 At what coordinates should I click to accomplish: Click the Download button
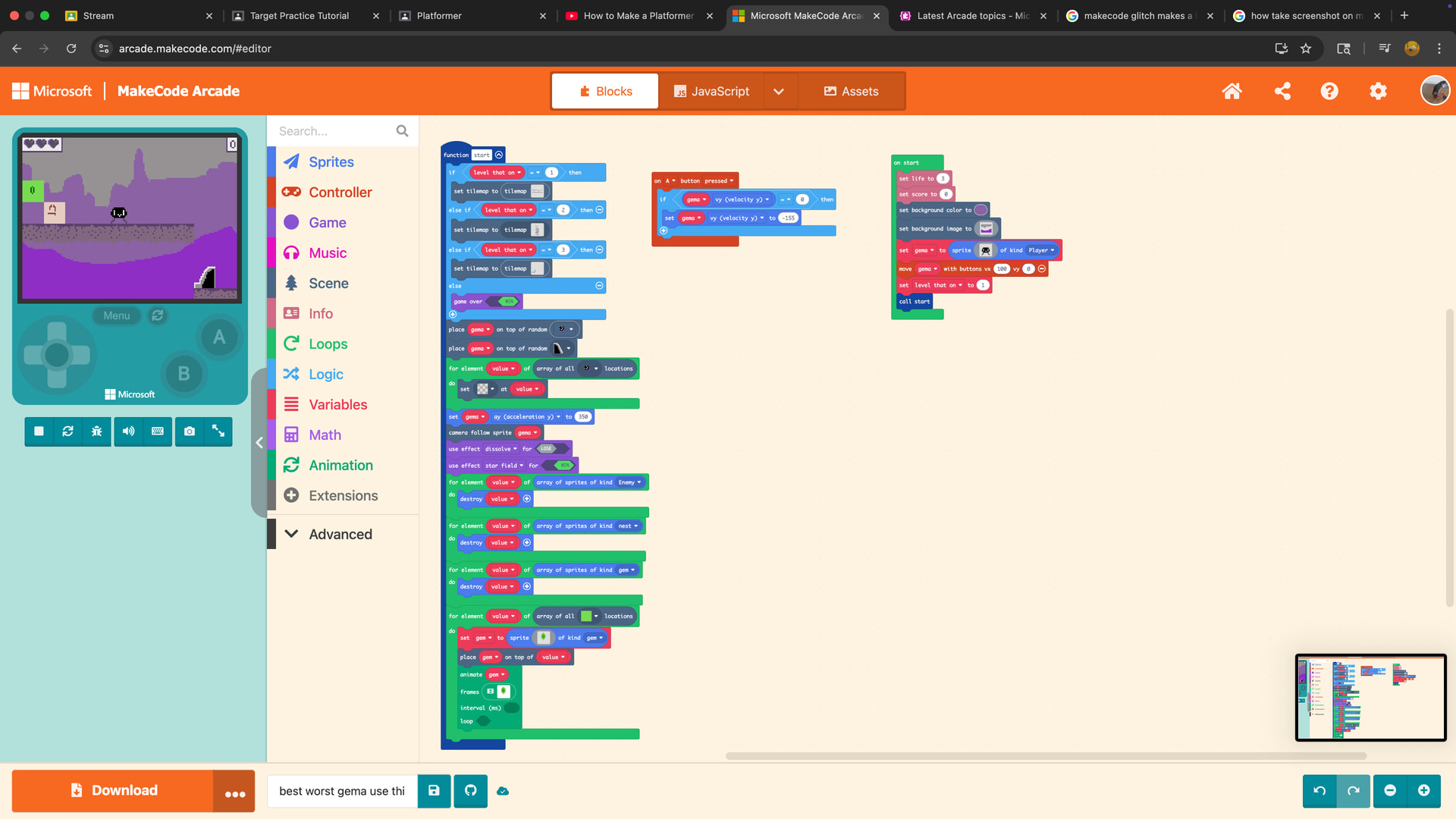(114, 791)
